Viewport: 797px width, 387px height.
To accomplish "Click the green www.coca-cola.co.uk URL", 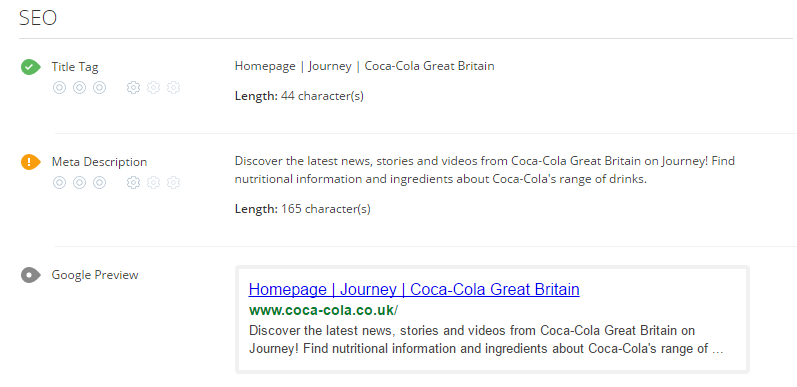I will pos(323,310).
